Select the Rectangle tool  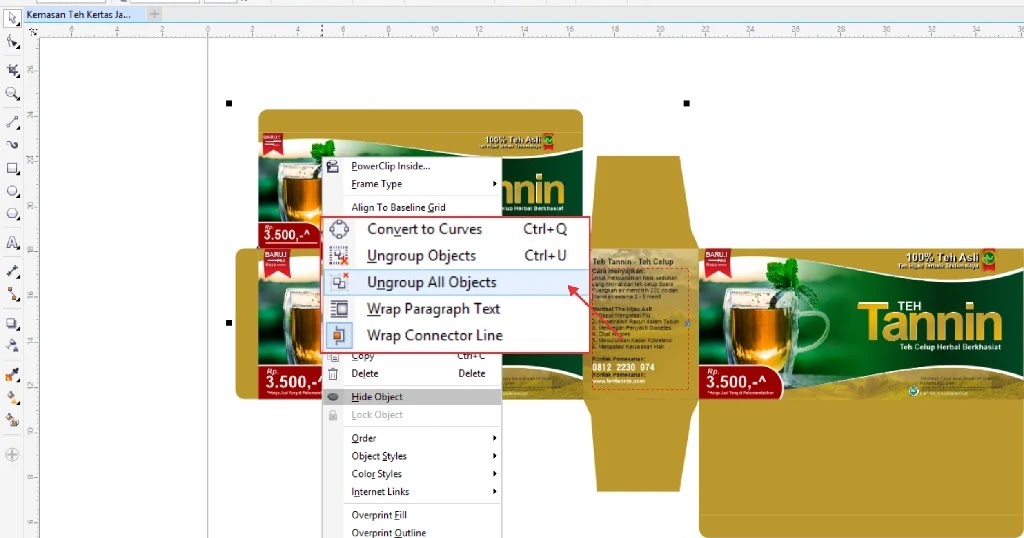coord(12,168)
